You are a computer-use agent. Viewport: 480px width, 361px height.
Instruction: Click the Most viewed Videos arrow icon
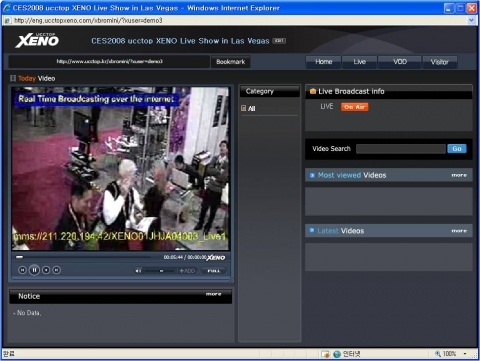click(x=312, y=175)
